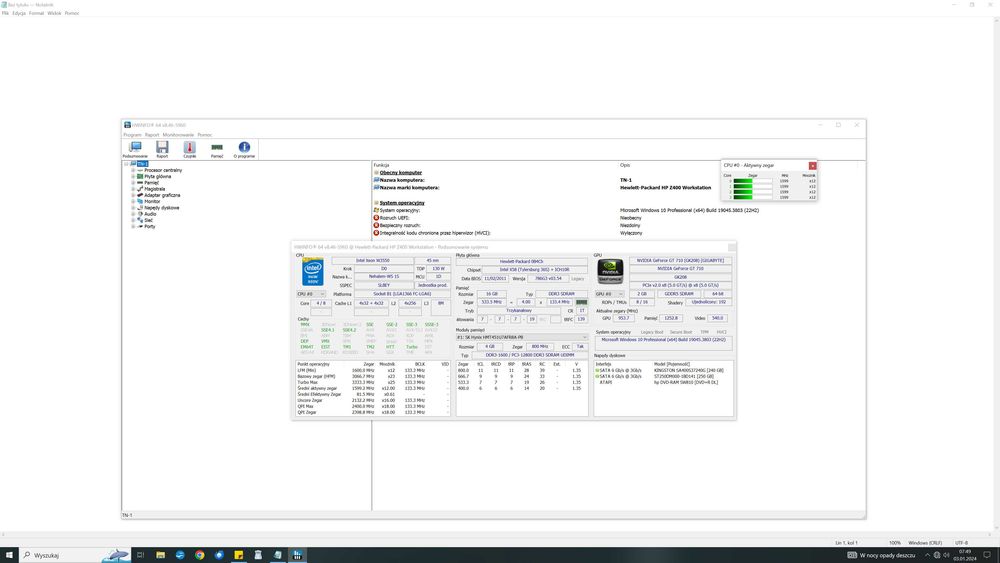1000x563 pixels.
Task: Open the O programie info icon
Action: [244, 147]
